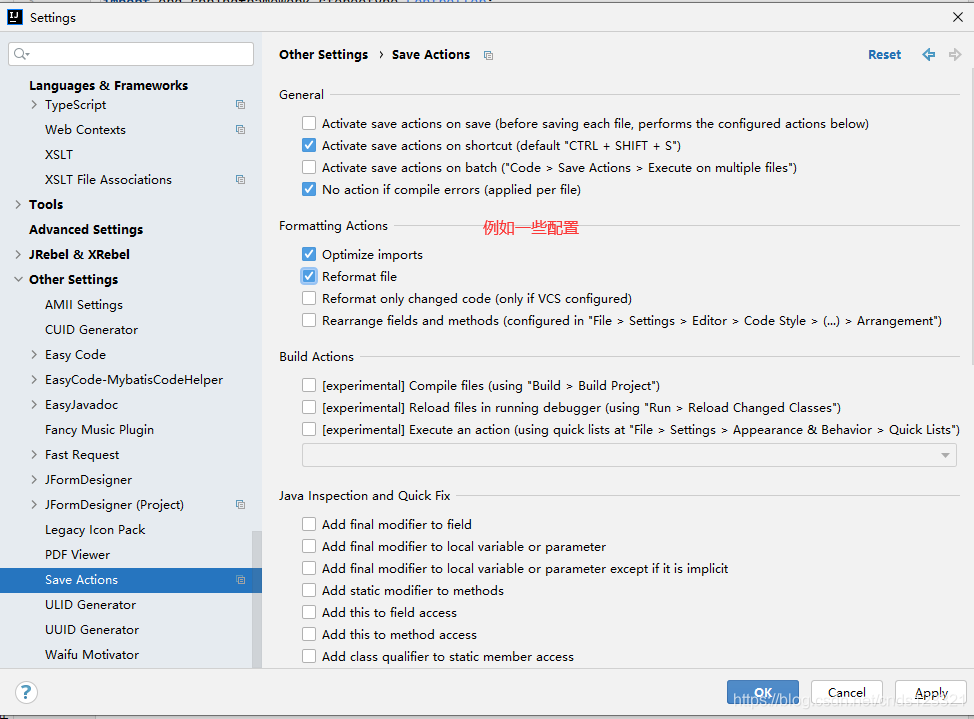Check Add this to field access
The width and height of the screenshot is (974, 719).
(309, 612)
